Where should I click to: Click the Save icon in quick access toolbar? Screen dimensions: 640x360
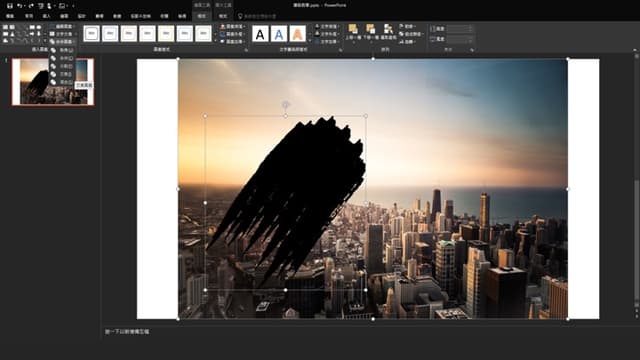click(10, 6)
